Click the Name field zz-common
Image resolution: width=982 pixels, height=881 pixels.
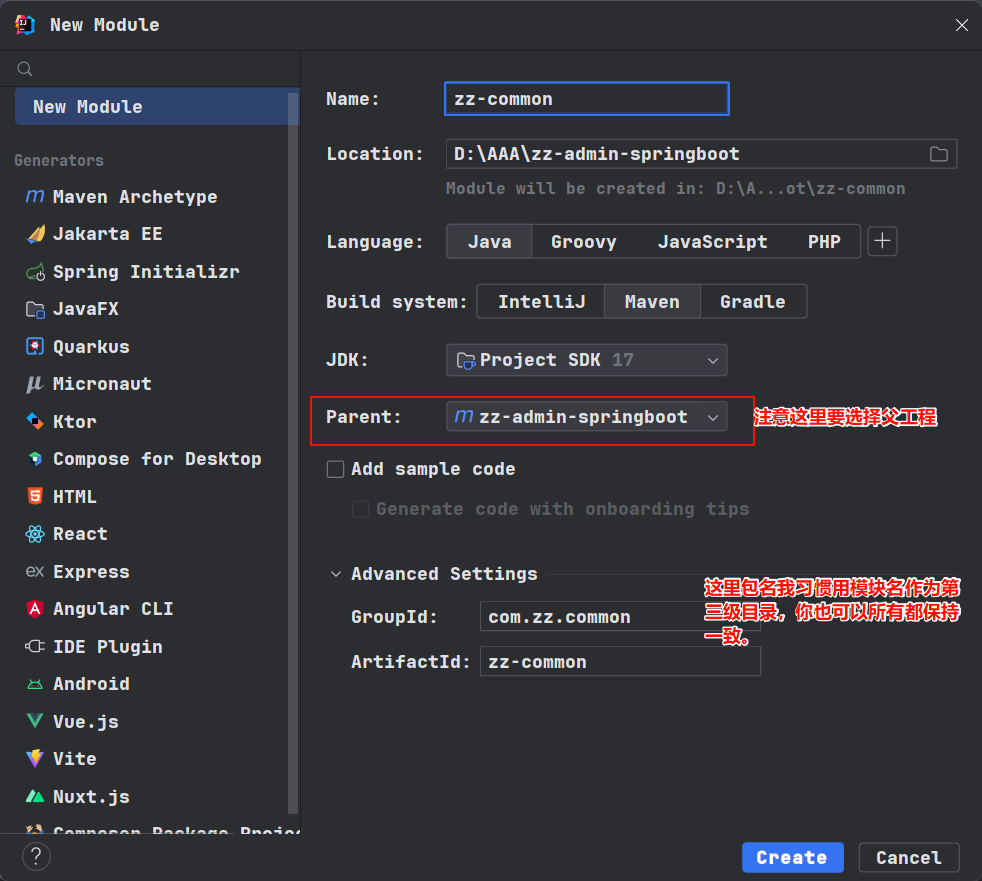click(x=587, y=99)
